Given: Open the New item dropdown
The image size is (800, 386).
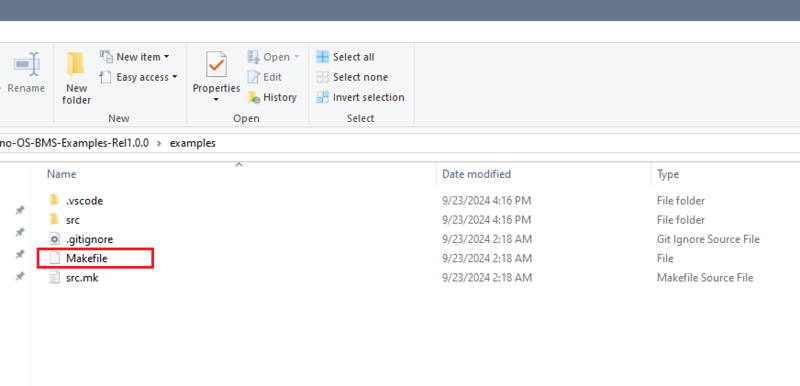Looking at the screenshot, I should (x=135, y=57).
